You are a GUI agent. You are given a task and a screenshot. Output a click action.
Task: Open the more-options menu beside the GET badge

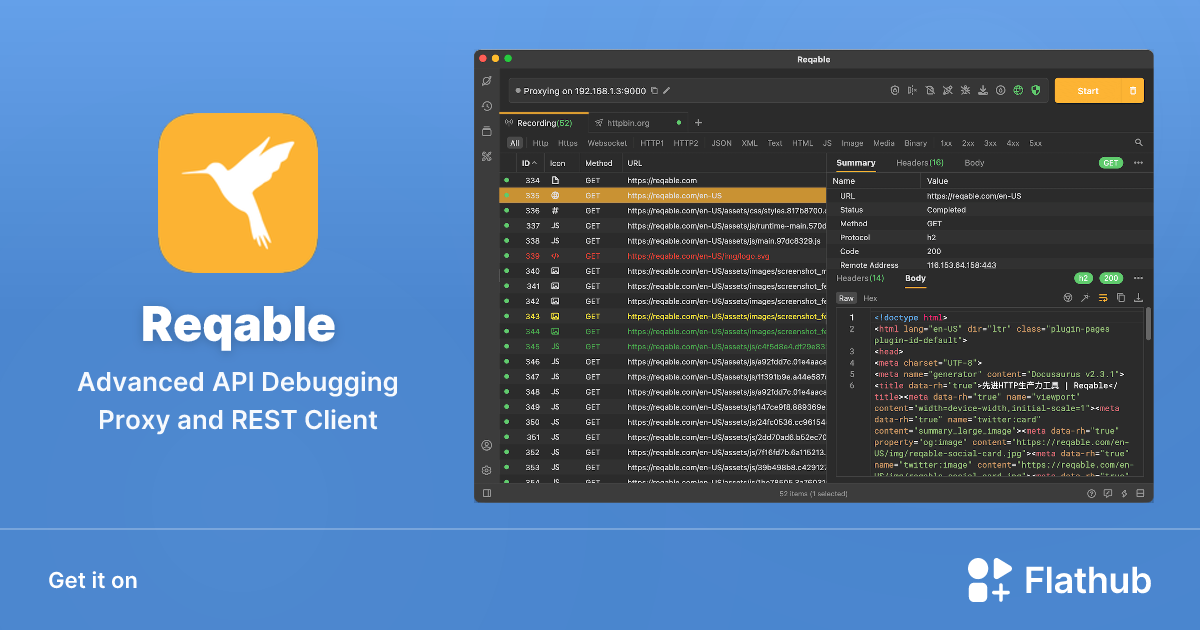point(1139,162)
